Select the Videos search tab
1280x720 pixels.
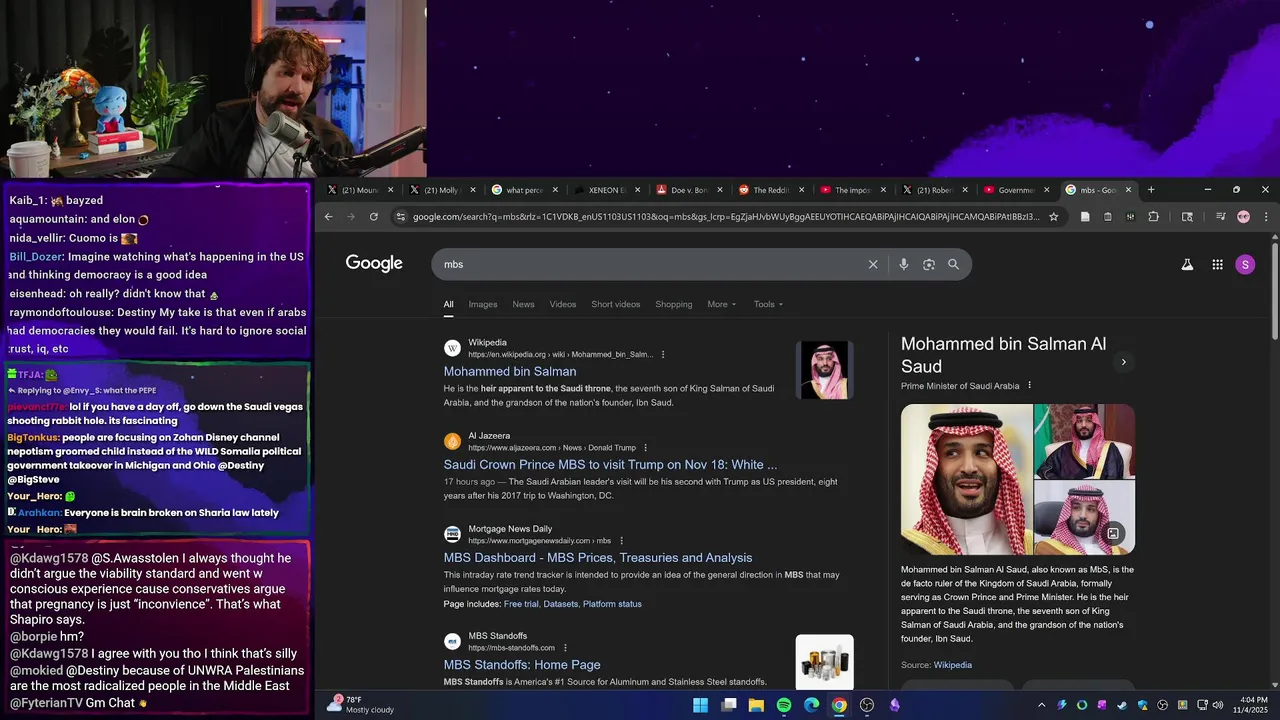[563, 304]
